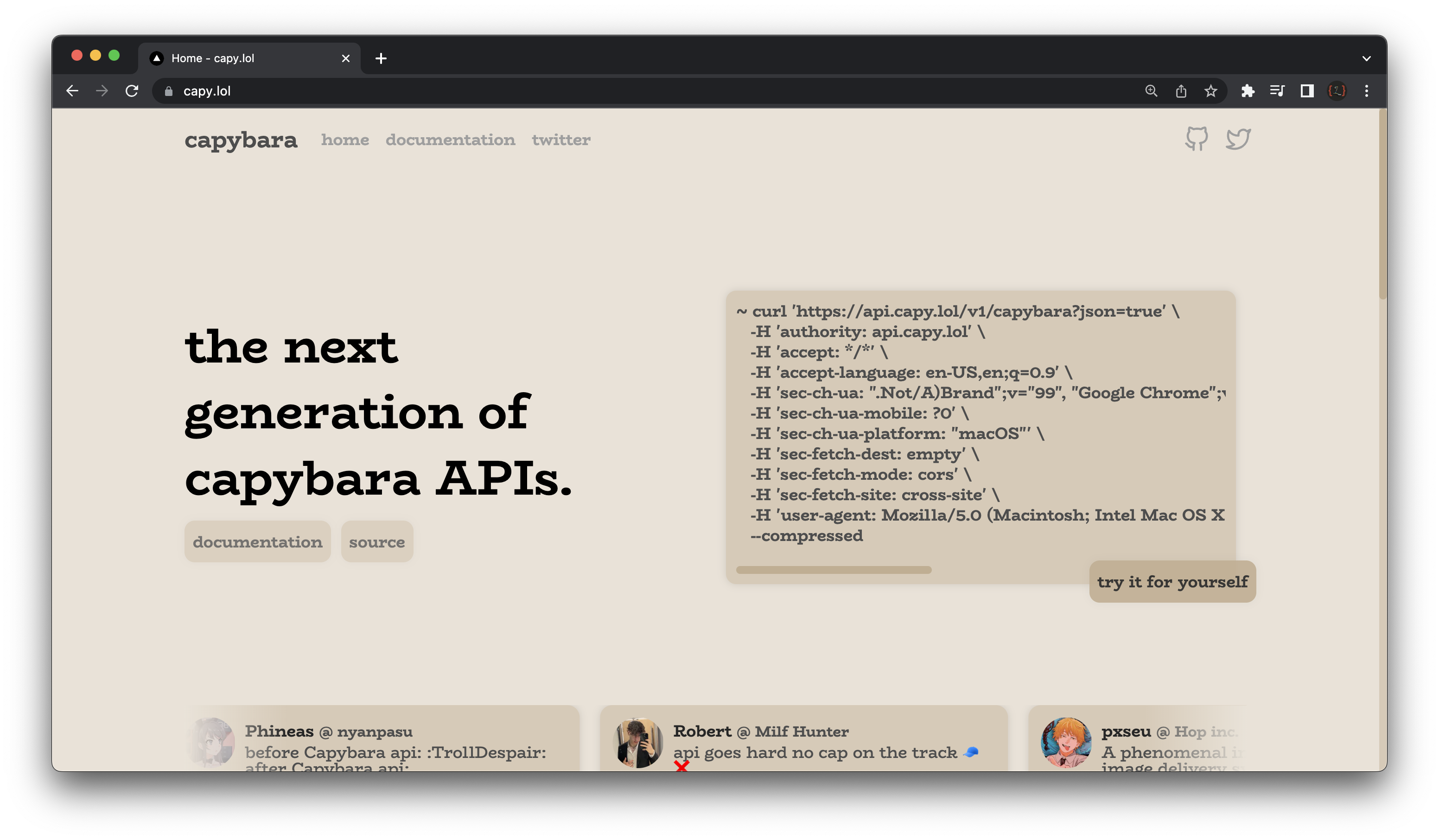1439x840 pixels.
Task: Click the '--compressed' line in code
Action: coord(806,535)
